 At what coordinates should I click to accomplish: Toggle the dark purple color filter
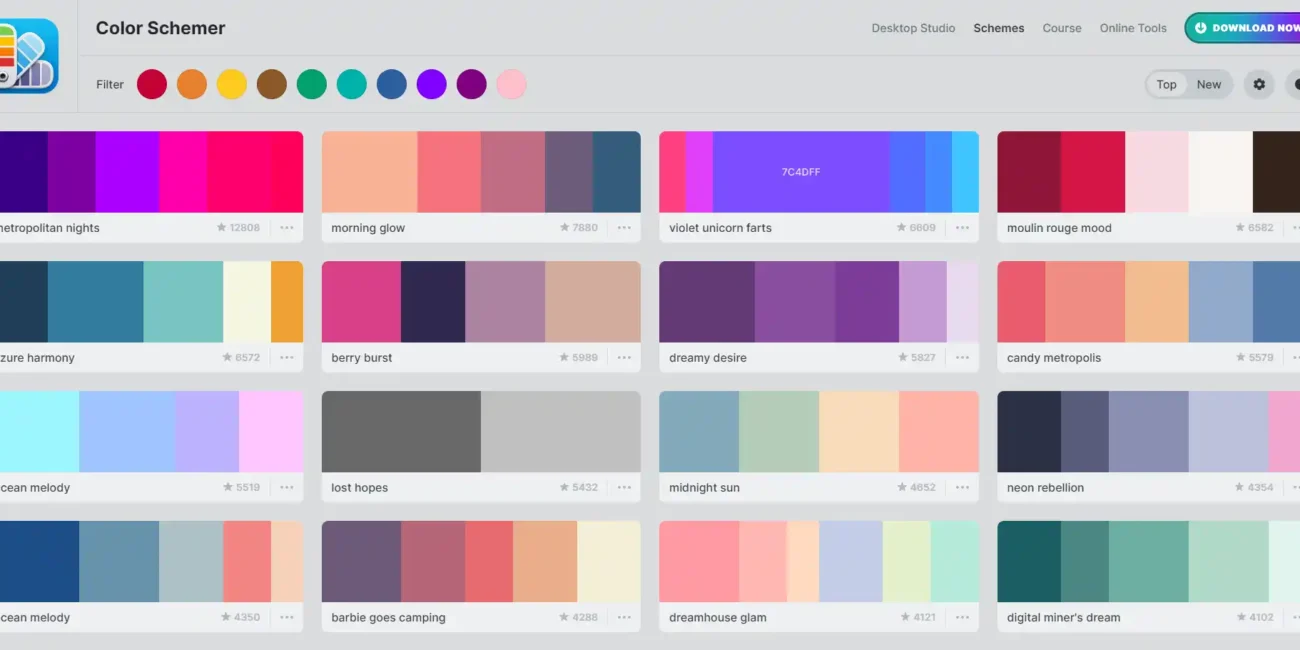tap(472, 84)
